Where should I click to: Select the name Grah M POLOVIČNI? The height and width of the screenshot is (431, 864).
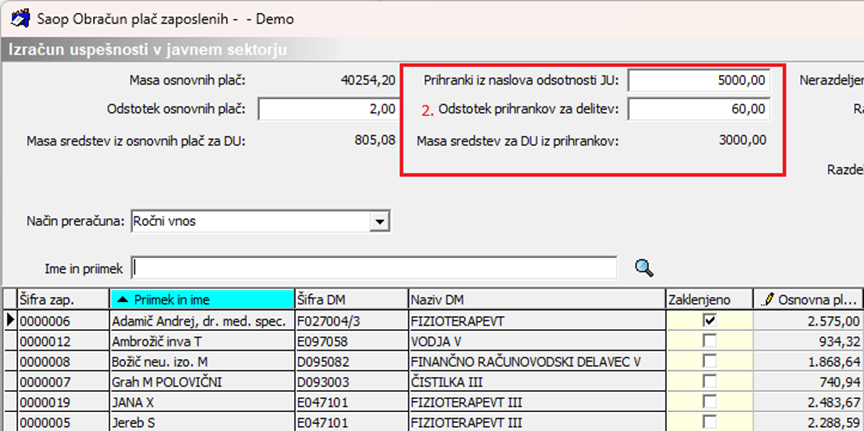pos(167,382)
